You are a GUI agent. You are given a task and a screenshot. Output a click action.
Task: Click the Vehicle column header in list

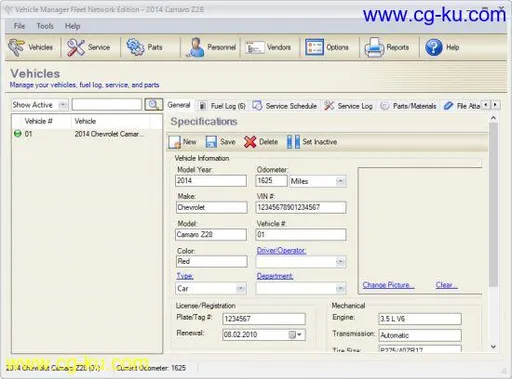(110, 121)
